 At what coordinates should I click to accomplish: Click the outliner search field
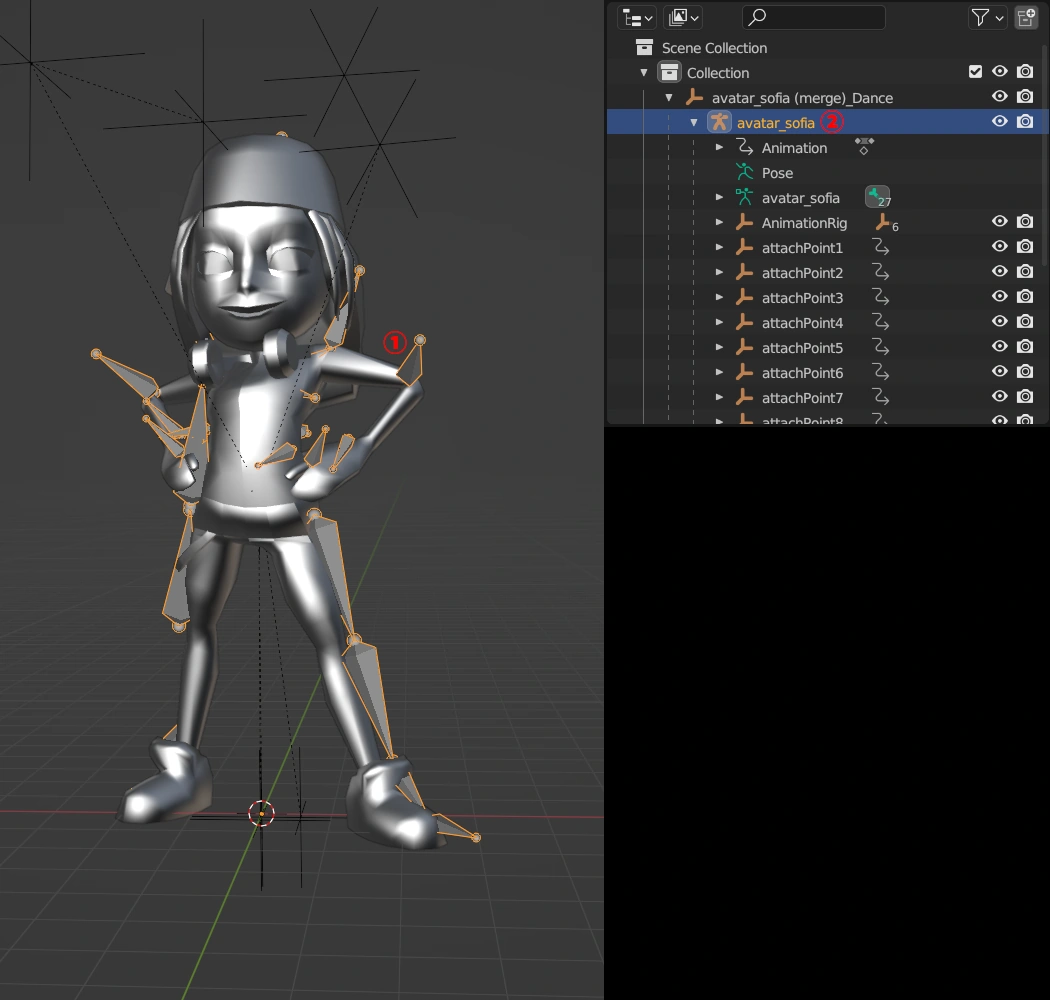(814, 17)
